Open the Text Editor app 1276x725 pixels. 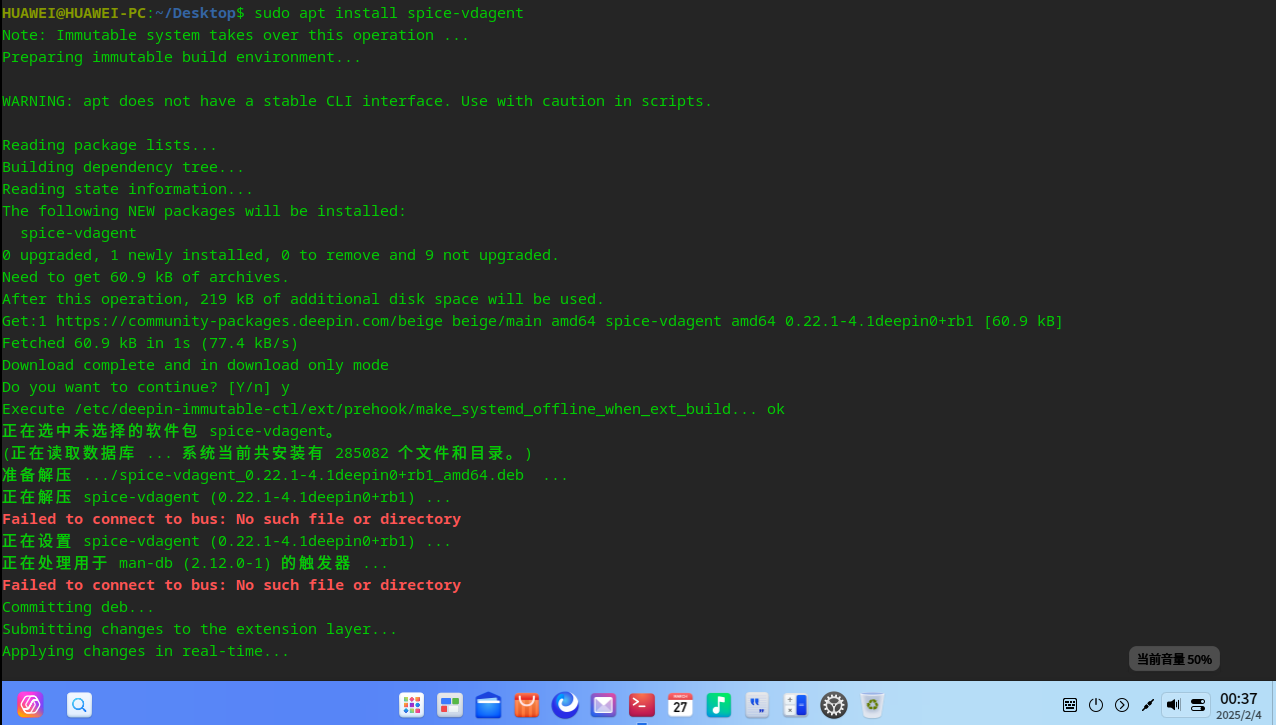tap(757, 705)
